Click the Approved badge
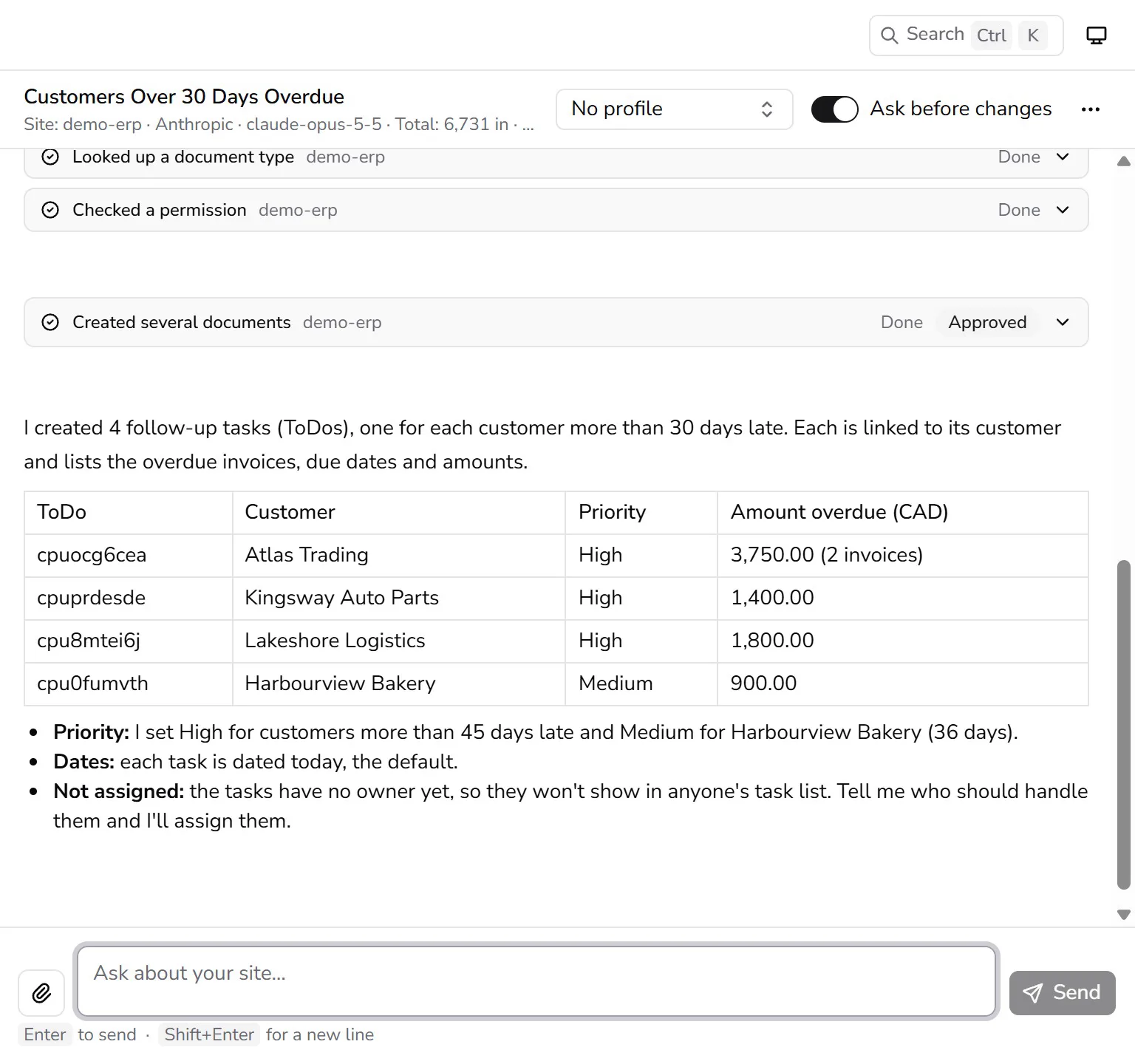Viewport: 1135px width, 1064px height. pyautogui.click(x=987, y=322)
